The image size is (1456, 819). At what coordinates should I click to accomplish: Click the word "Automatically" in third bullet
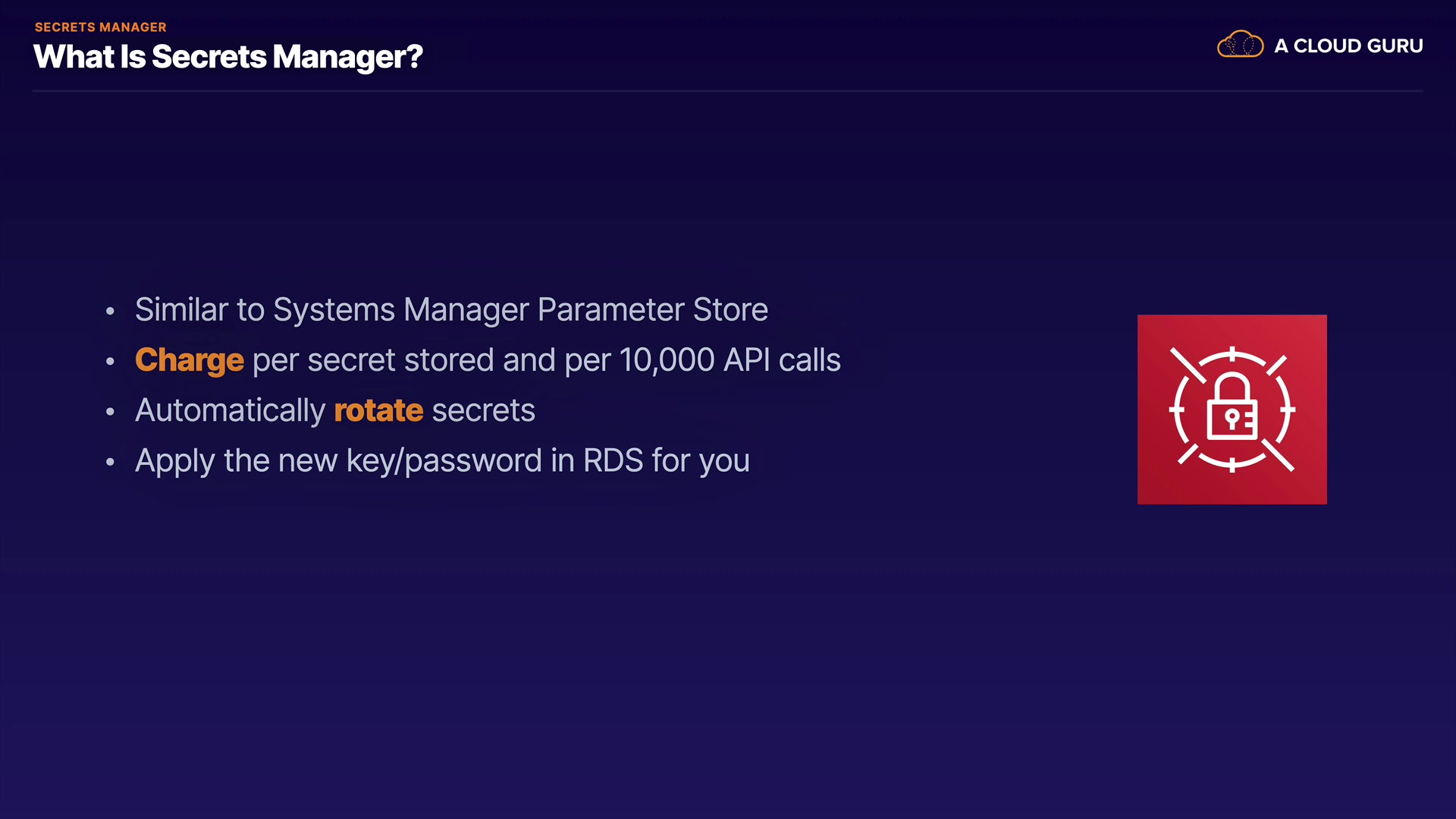coord(230,411)
